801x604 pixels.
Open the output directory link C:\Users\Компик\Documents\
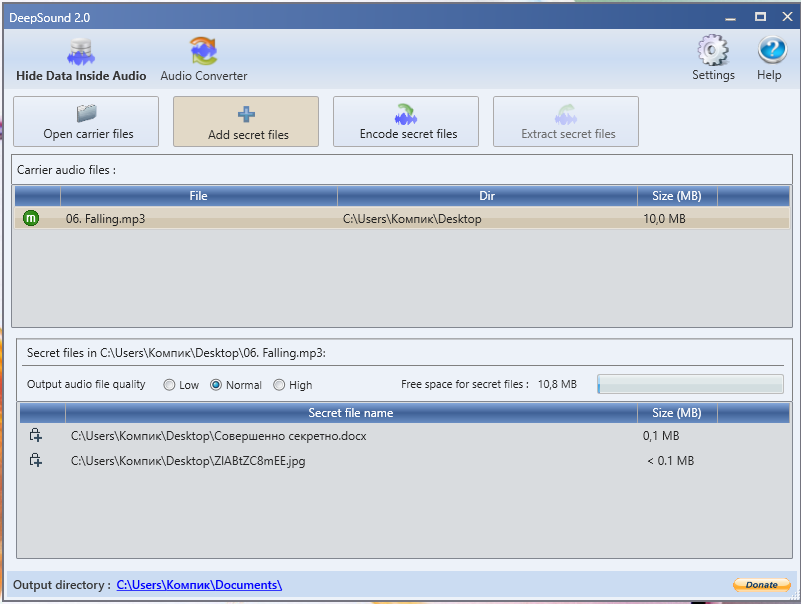click(199, 585)
